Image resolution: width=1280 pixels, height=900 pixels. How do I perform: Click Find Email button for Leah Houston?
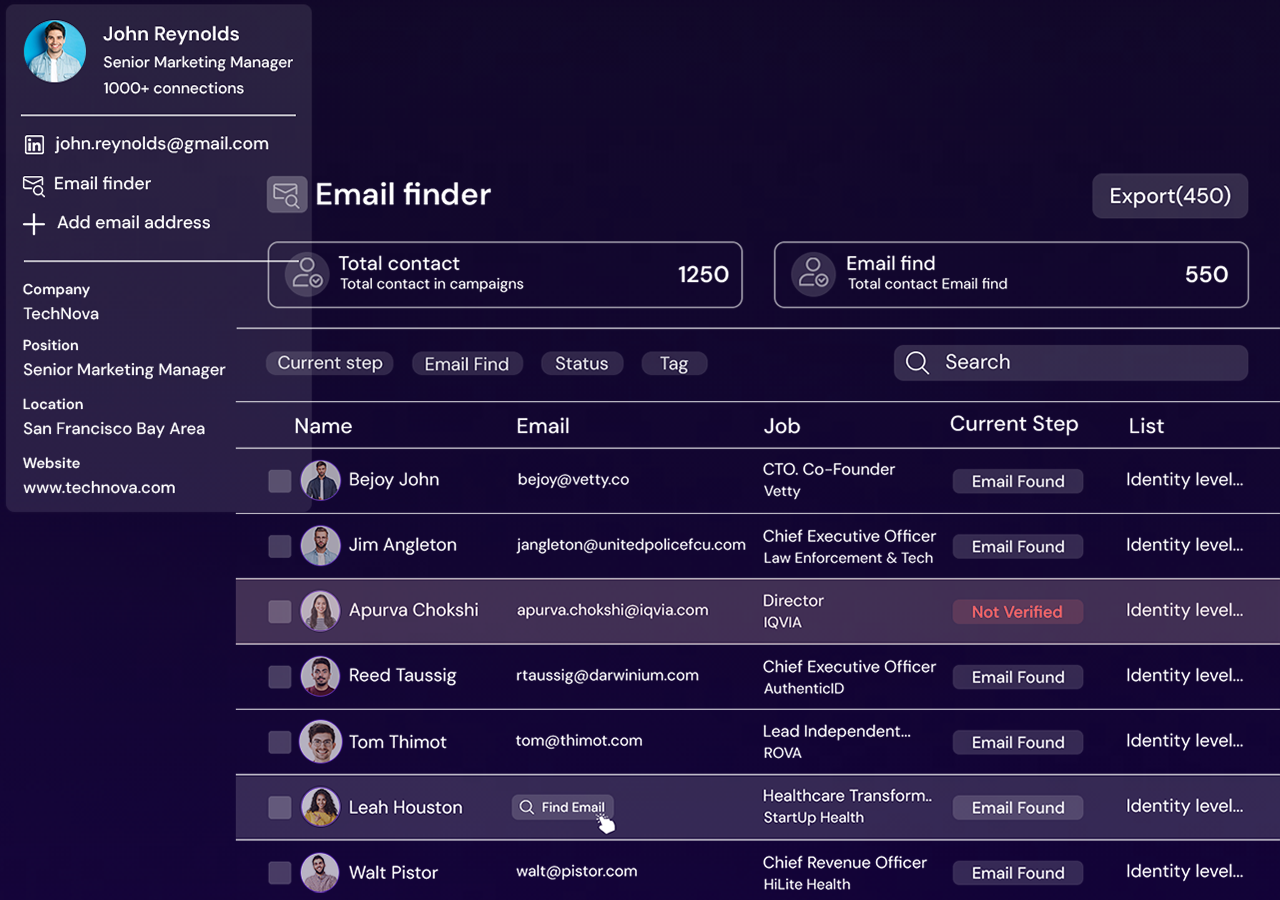click(563, 807)
